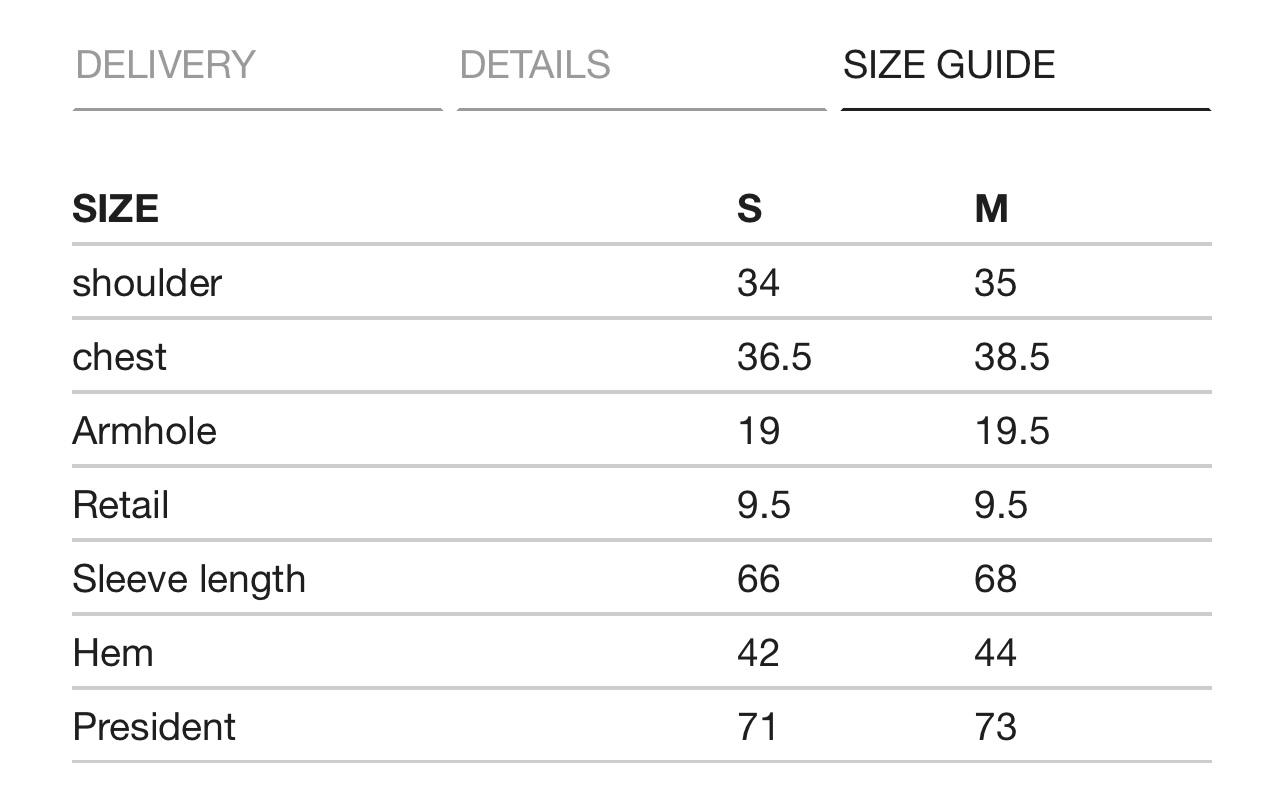Select Armhole value 19.5 for size M
The width and height of the screenshot is (1284, 793).
(x=1012, y=431)
